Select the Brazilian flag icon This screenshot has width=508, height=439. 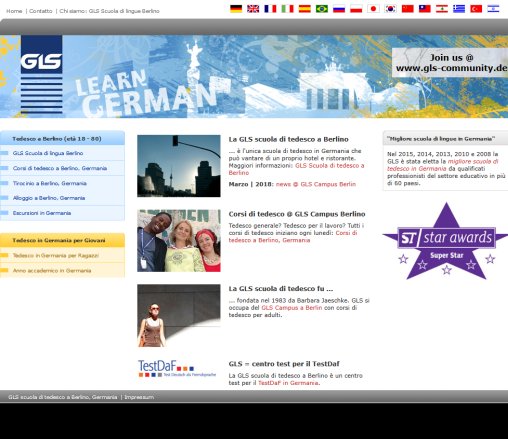pos(322,9)
